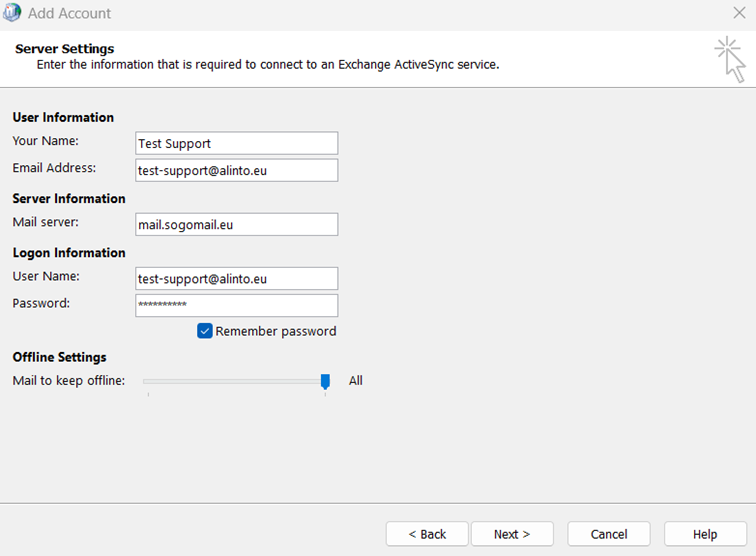Click the Outlook icon in the title bar

[12, 14]
